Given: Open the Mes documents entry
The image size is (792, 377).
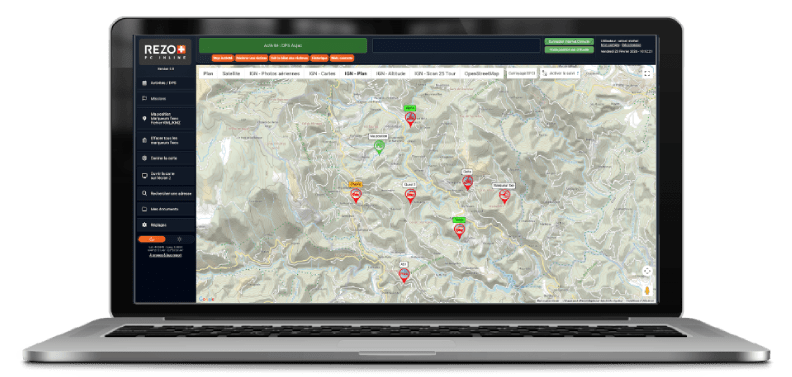Looking at the screenshot, I should pyautogui.click(x=165, y=209).
